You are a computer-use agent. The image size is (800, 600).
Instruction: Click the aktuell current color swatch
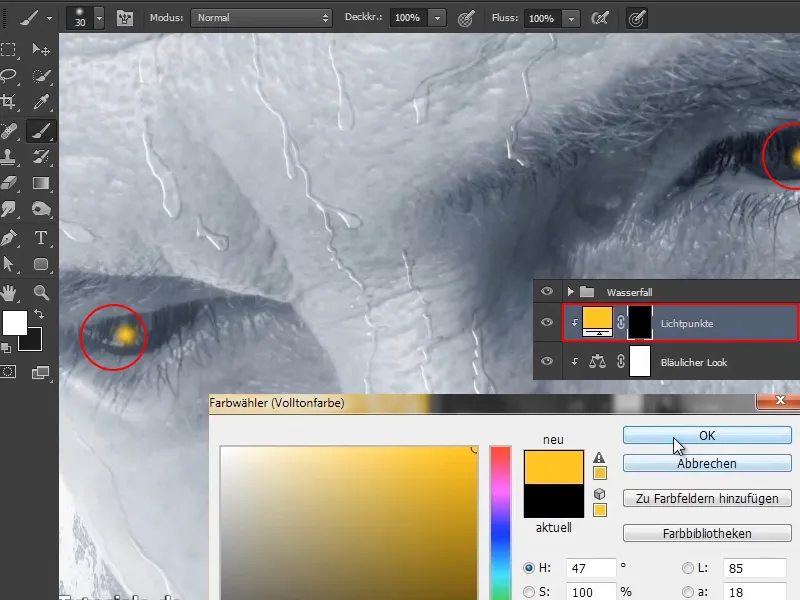tap(554, 501)
